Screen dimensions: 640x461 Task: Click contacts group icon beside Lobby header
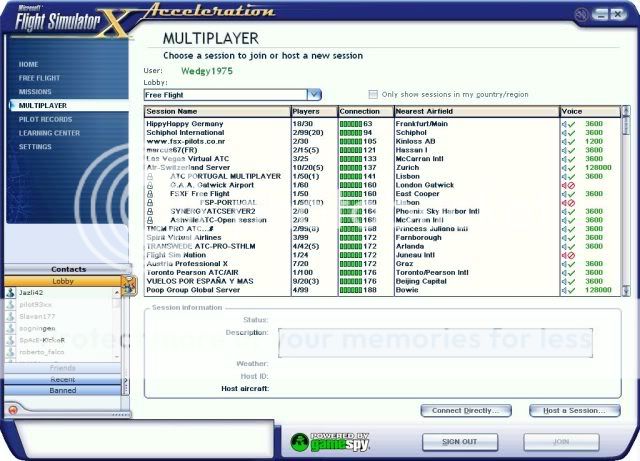coord(128,284)
